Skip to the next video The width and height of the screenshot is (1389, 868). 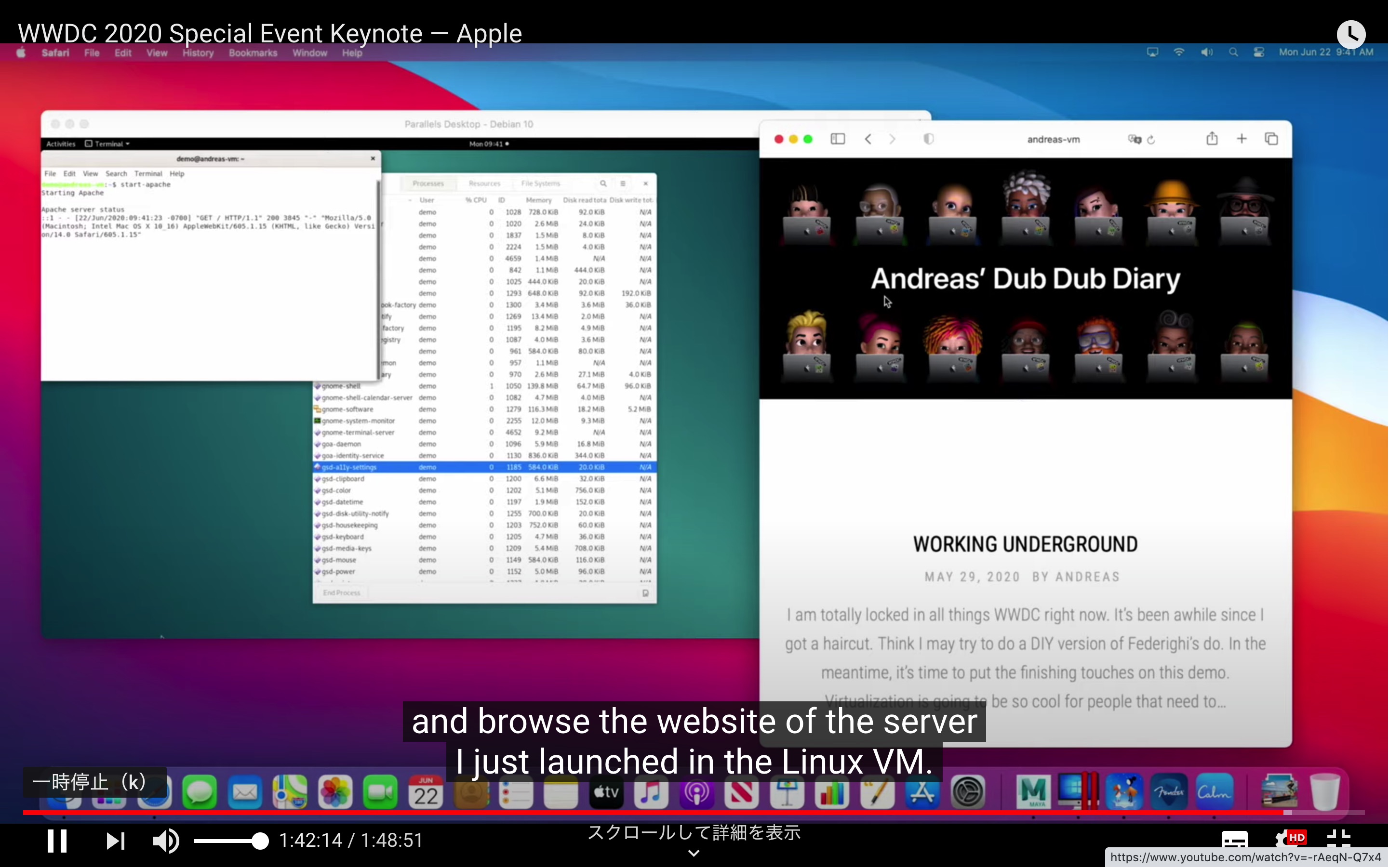[115, 841]
